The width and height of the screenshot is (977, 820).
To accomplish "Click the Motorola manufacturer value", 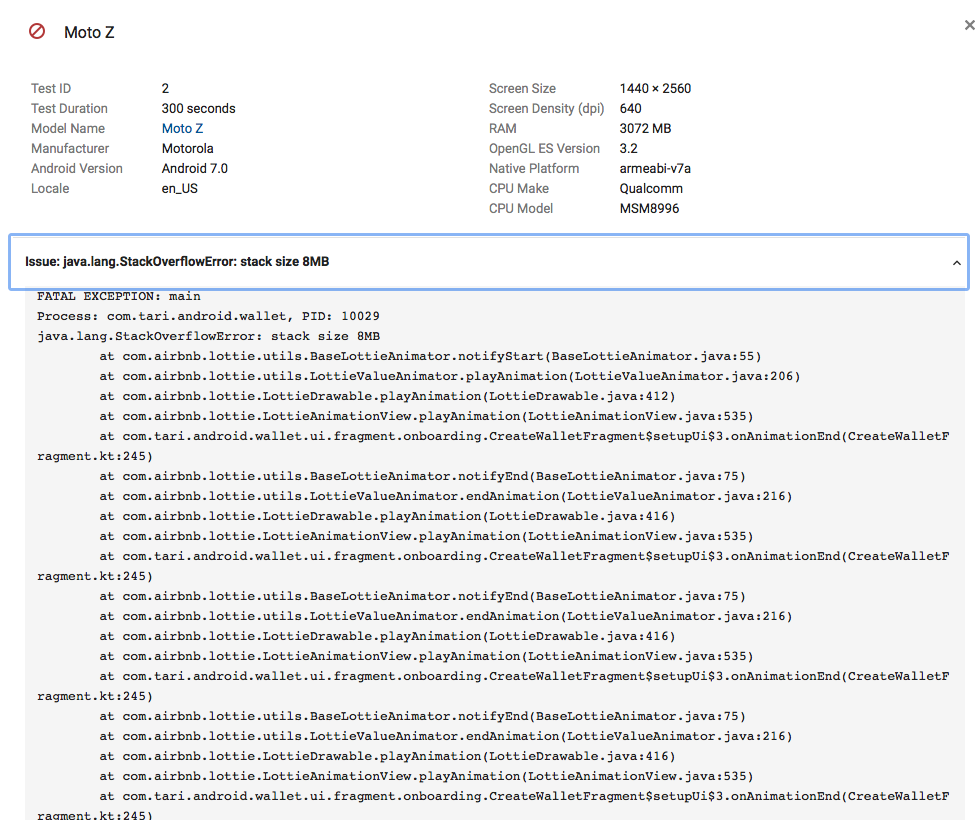I will (188, 148).
